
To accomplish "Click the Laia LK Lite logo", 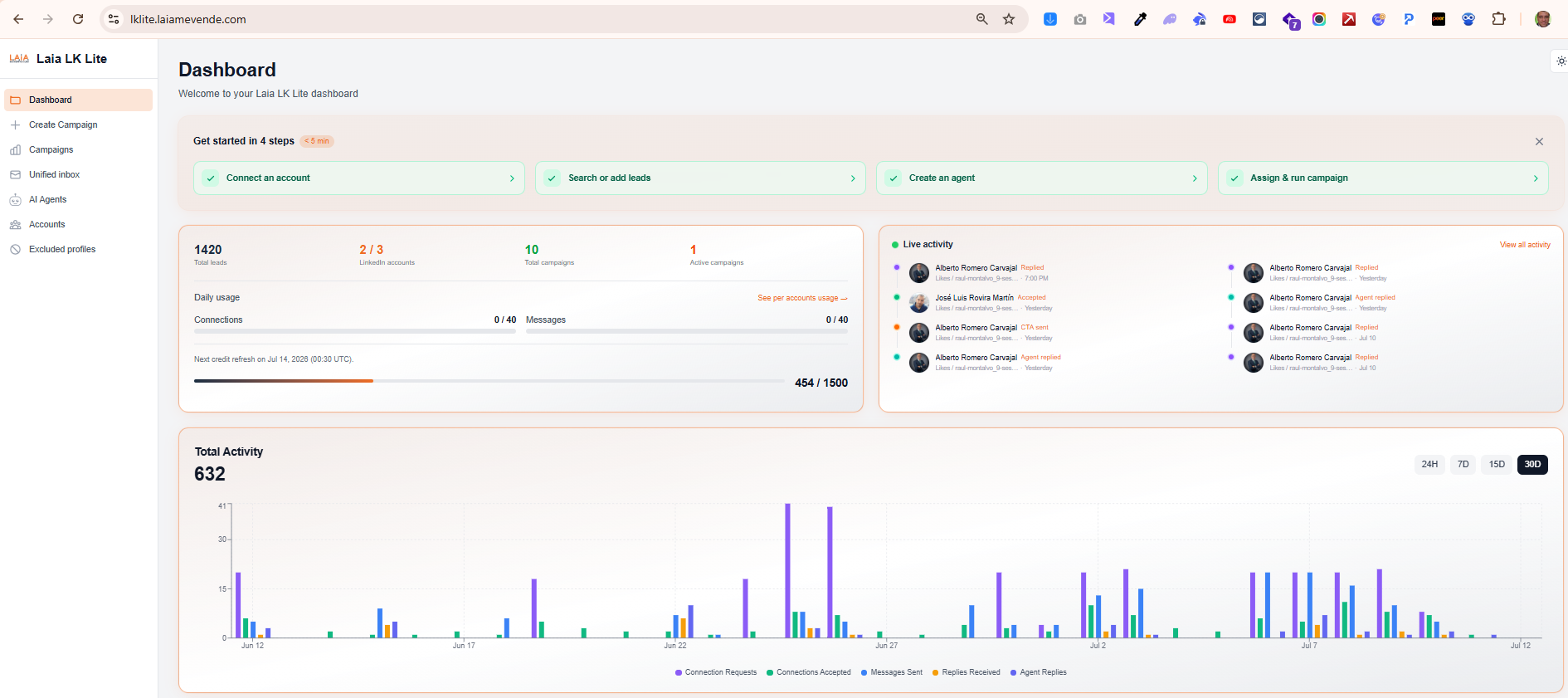I will point(19,59).
